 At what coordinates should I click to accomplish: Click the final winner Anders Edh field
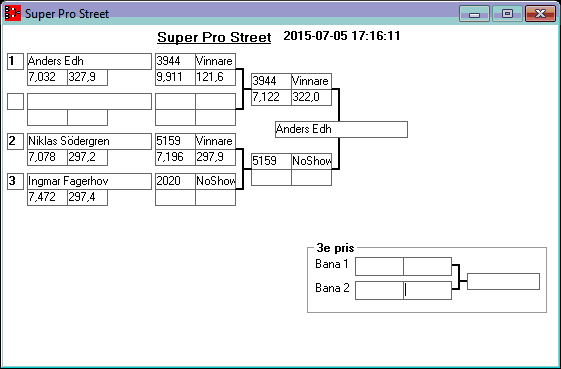click(x=341, y=129)
